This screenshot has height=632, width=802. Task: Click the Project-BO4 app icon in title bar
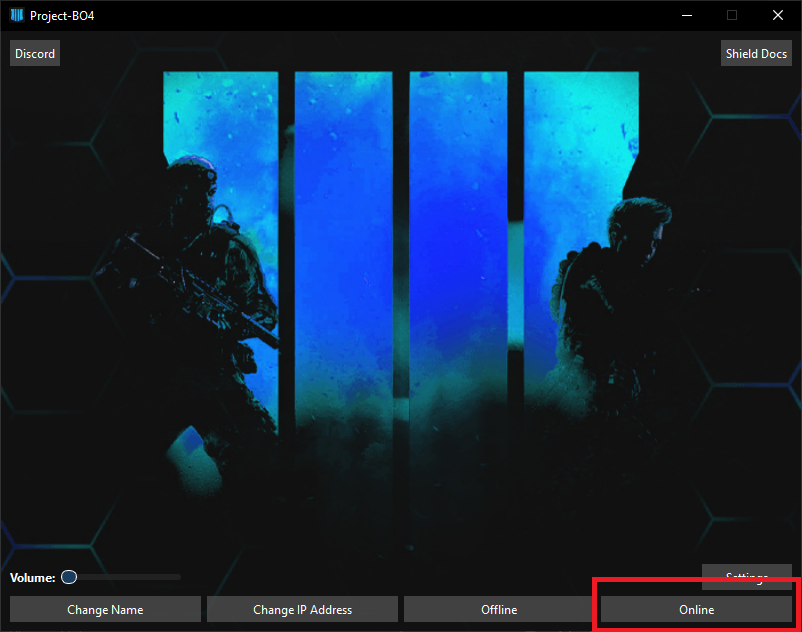tap(16, 15)
